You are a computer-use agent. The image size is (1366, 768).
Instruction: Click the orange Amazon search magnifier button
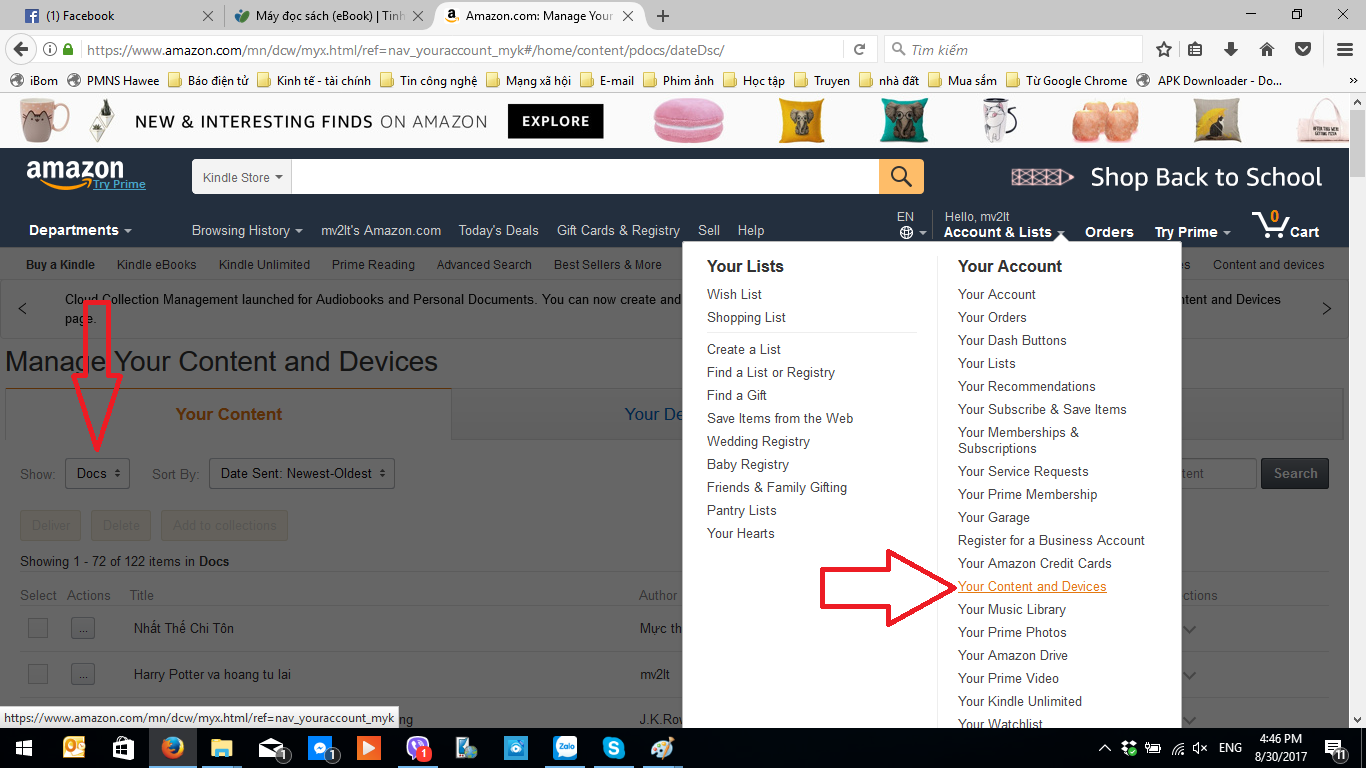point(901,177)
